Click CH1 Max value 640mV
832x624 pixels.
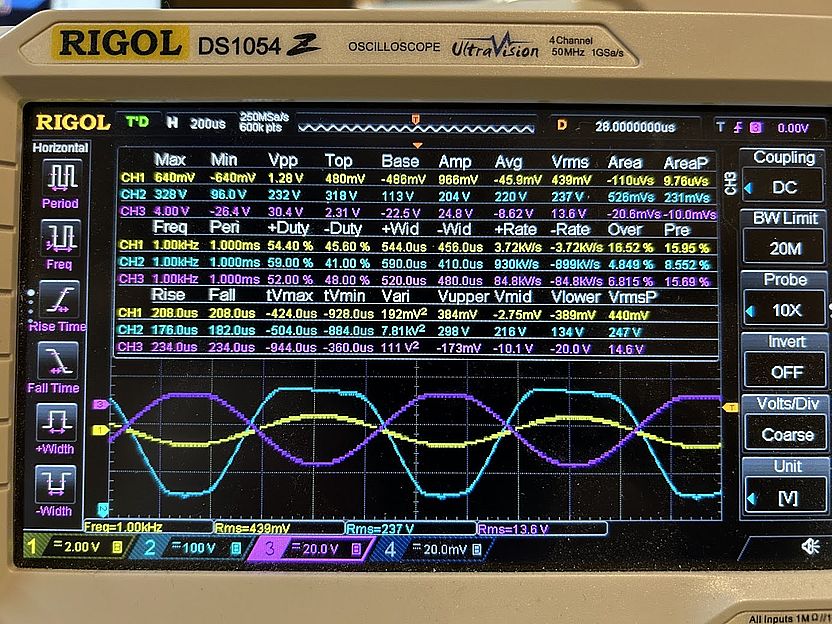pyautogui.click(x=175, y=177)
